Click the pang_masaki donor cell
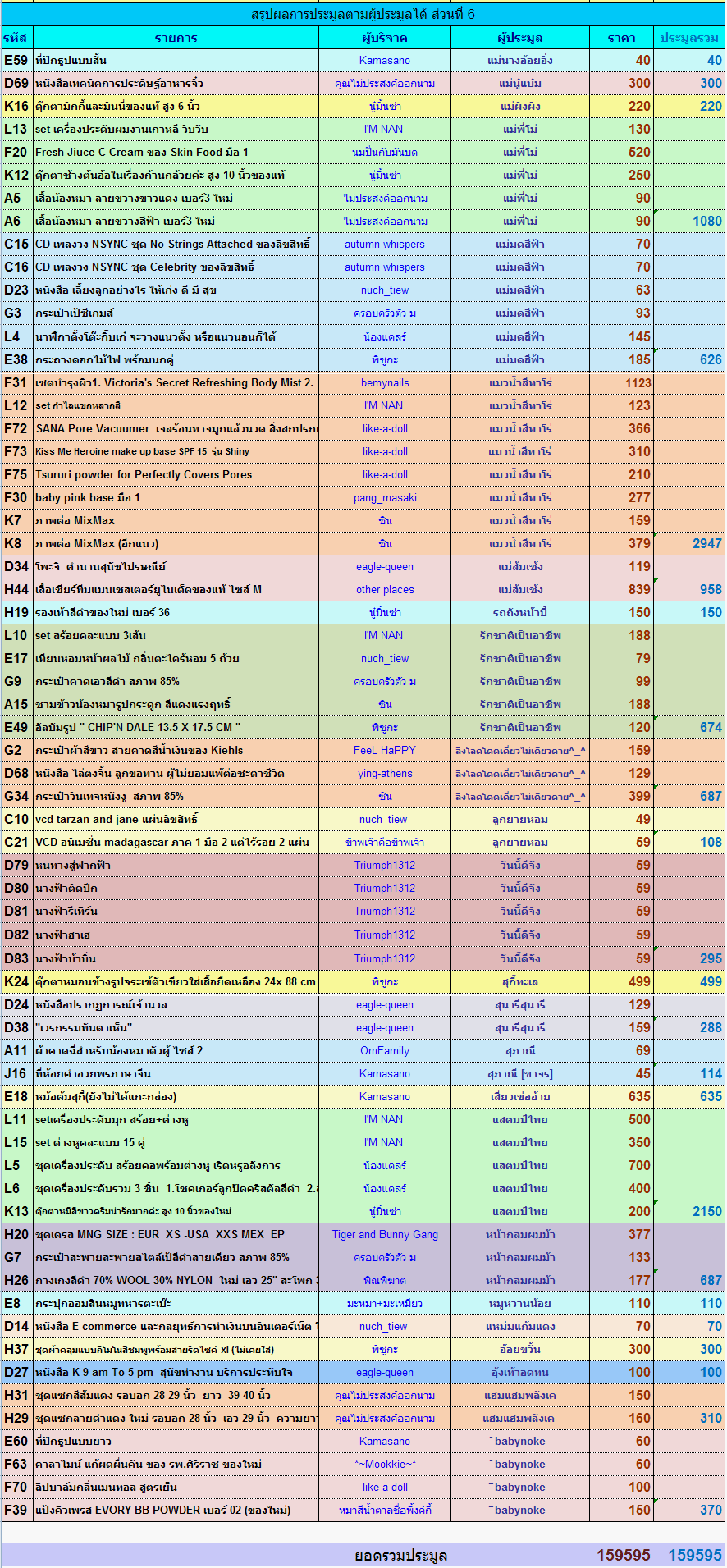 pyautogui.click(x=385, y=497)
